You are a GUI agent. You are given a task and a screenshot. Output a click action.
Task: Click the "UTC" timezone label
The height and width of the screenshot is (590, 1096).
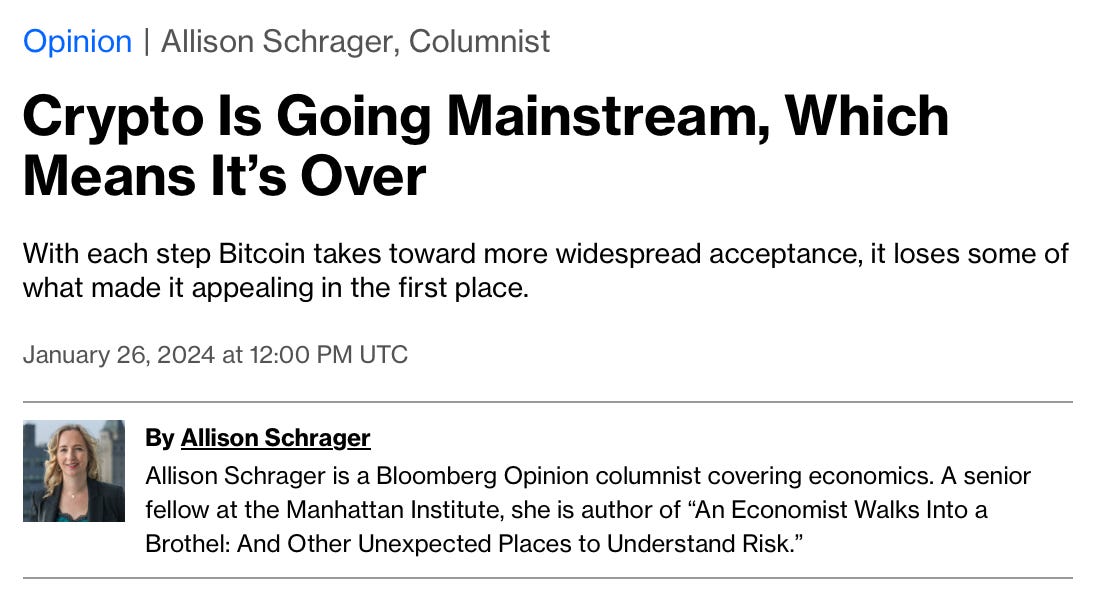(x=382, y=355)
